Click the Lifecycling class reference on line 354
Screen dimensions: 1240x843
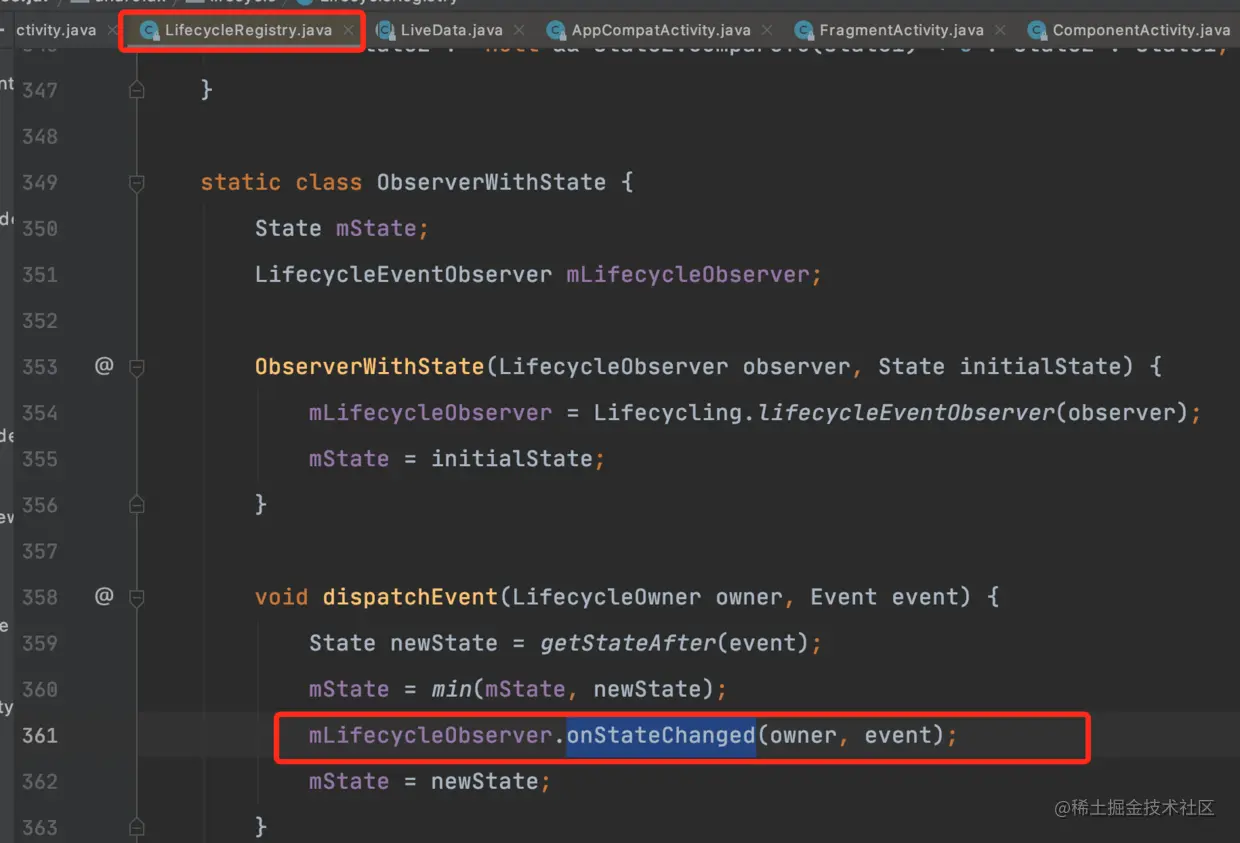pyautogui.click(x=668, y=412)
